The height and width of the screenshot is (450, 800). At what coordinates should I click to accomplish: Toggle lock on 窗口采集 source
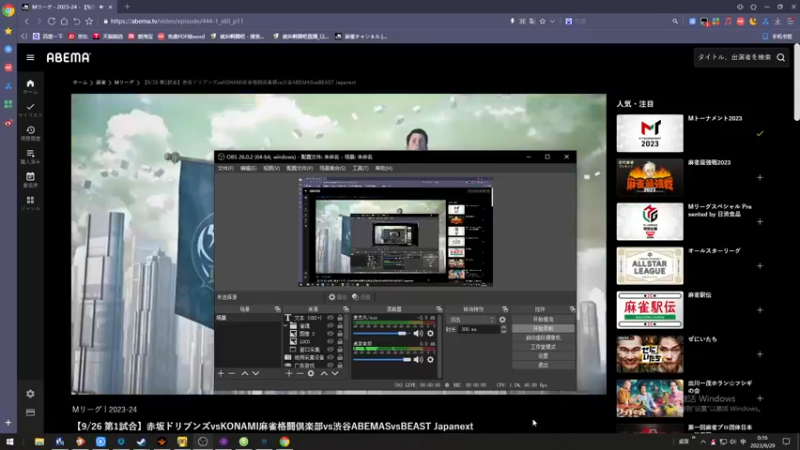(340, 349)
